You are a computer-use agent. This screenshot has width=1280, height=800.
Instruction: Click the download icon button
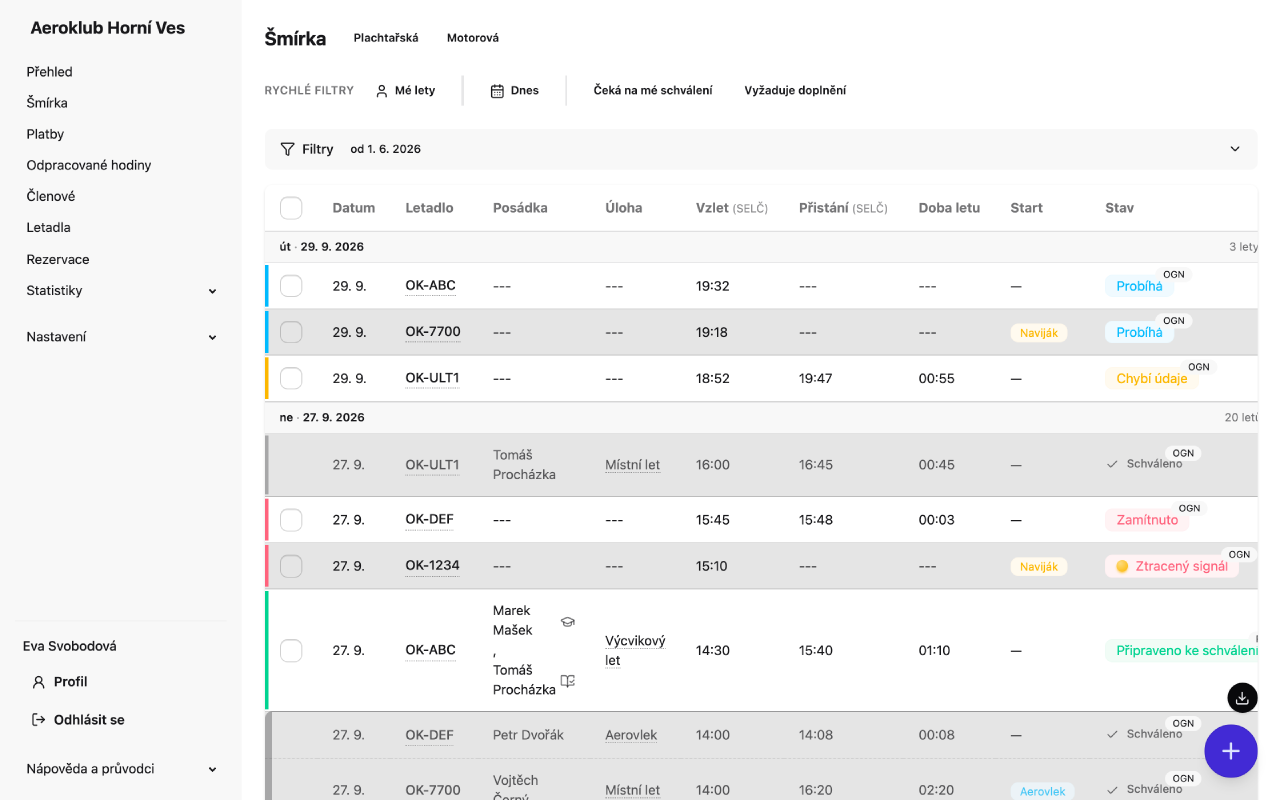[1241, 697]
